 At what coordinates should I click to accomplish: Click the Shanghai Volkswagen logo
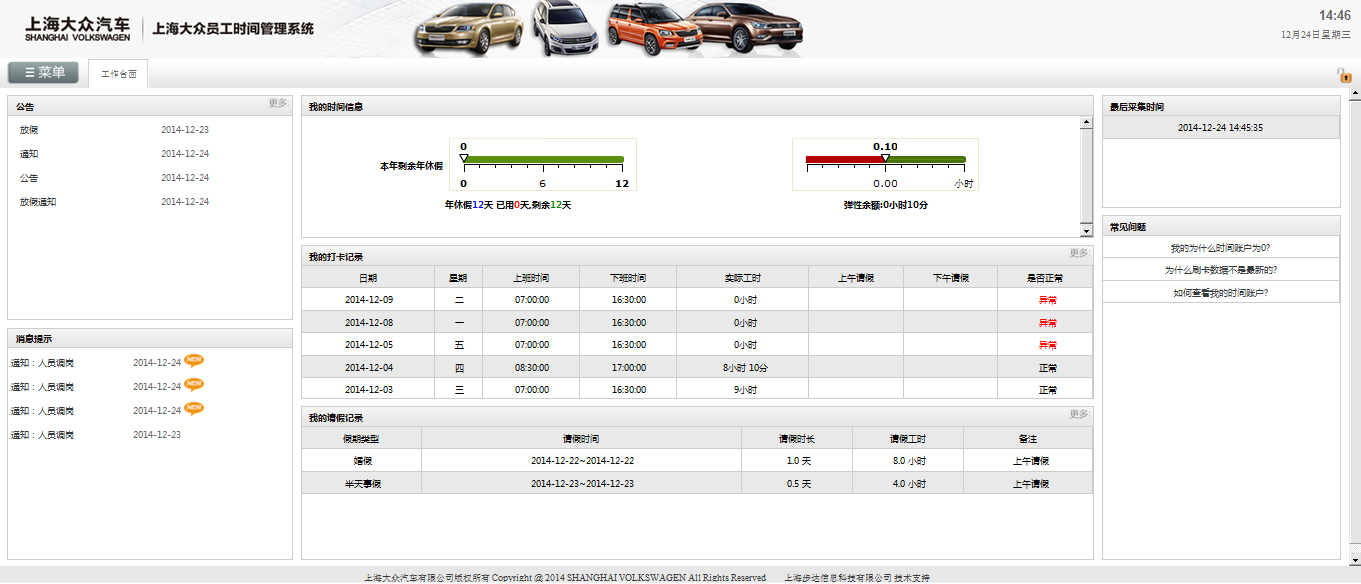[77, 29]
